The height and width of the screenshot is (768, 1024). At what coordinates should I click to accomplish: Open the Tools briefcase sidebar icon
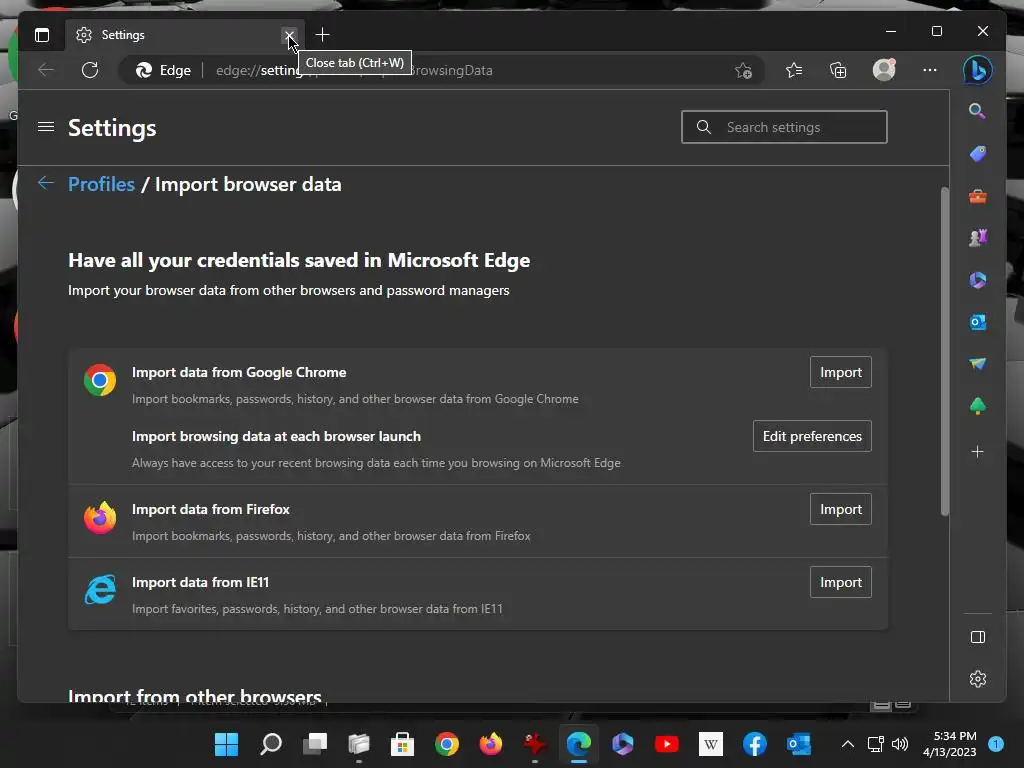tap(977, 196)
